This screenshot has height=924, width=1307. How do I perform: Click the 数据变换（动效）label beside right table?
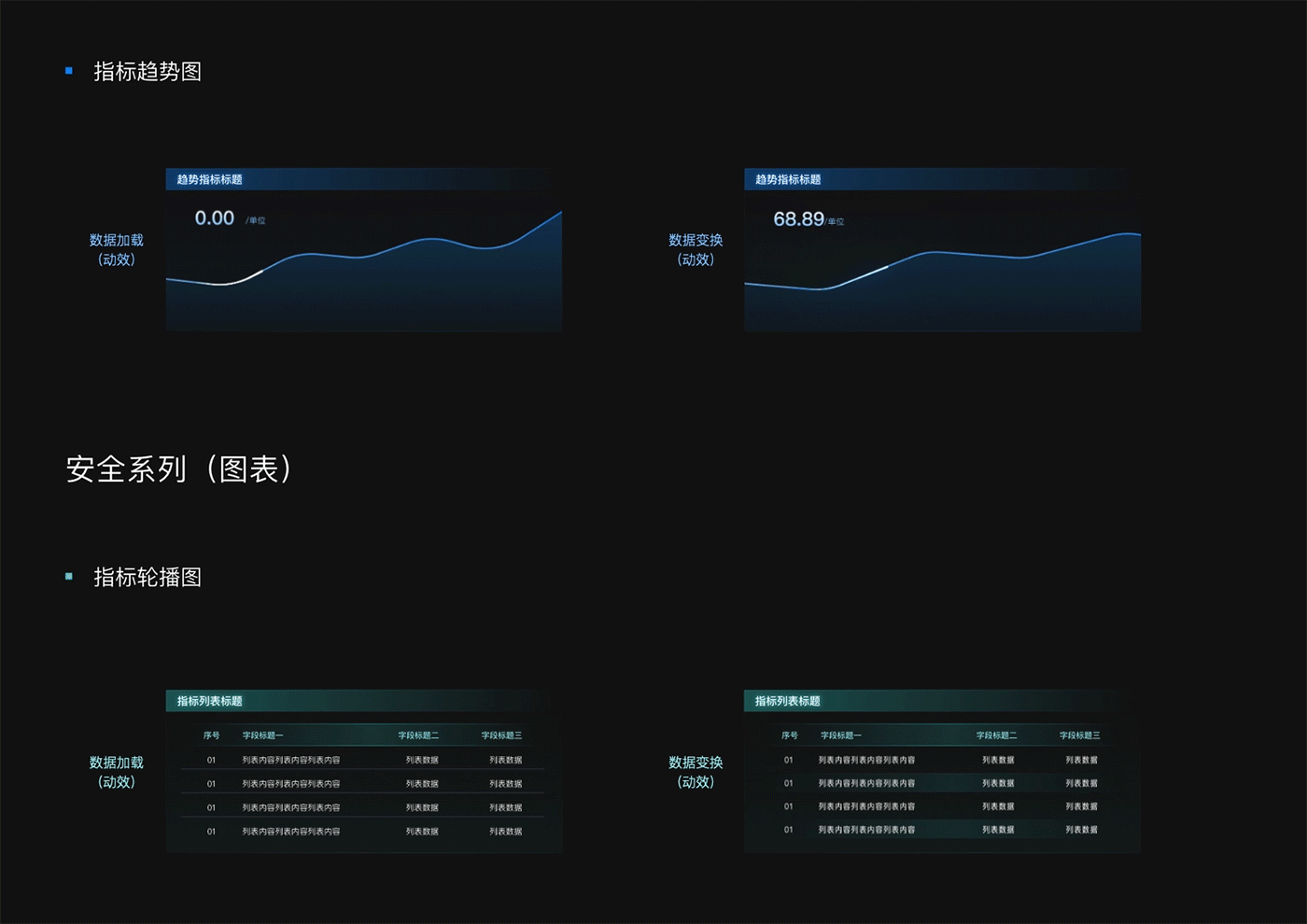pyautogui.click(x=695, y=772)
